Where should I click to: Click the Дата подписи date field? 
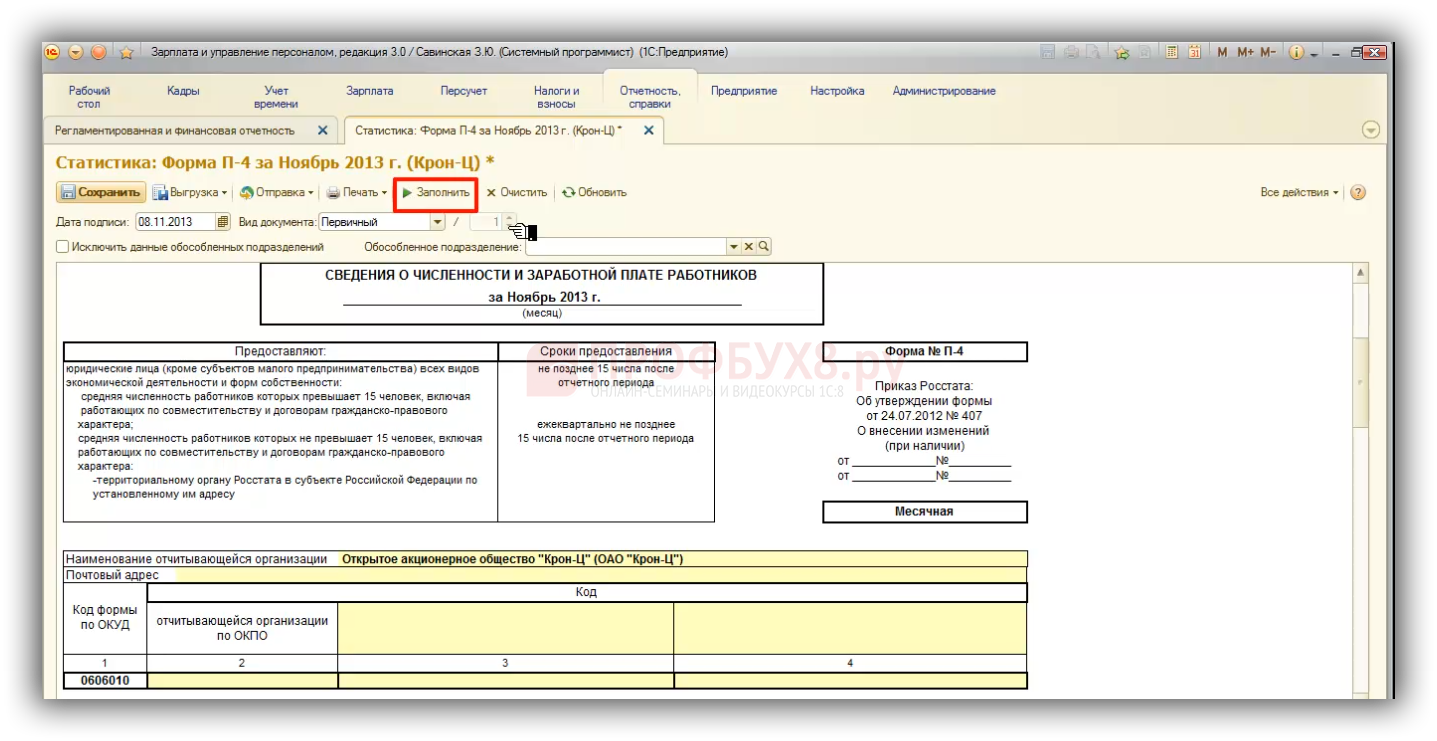(x=175, y=222)
